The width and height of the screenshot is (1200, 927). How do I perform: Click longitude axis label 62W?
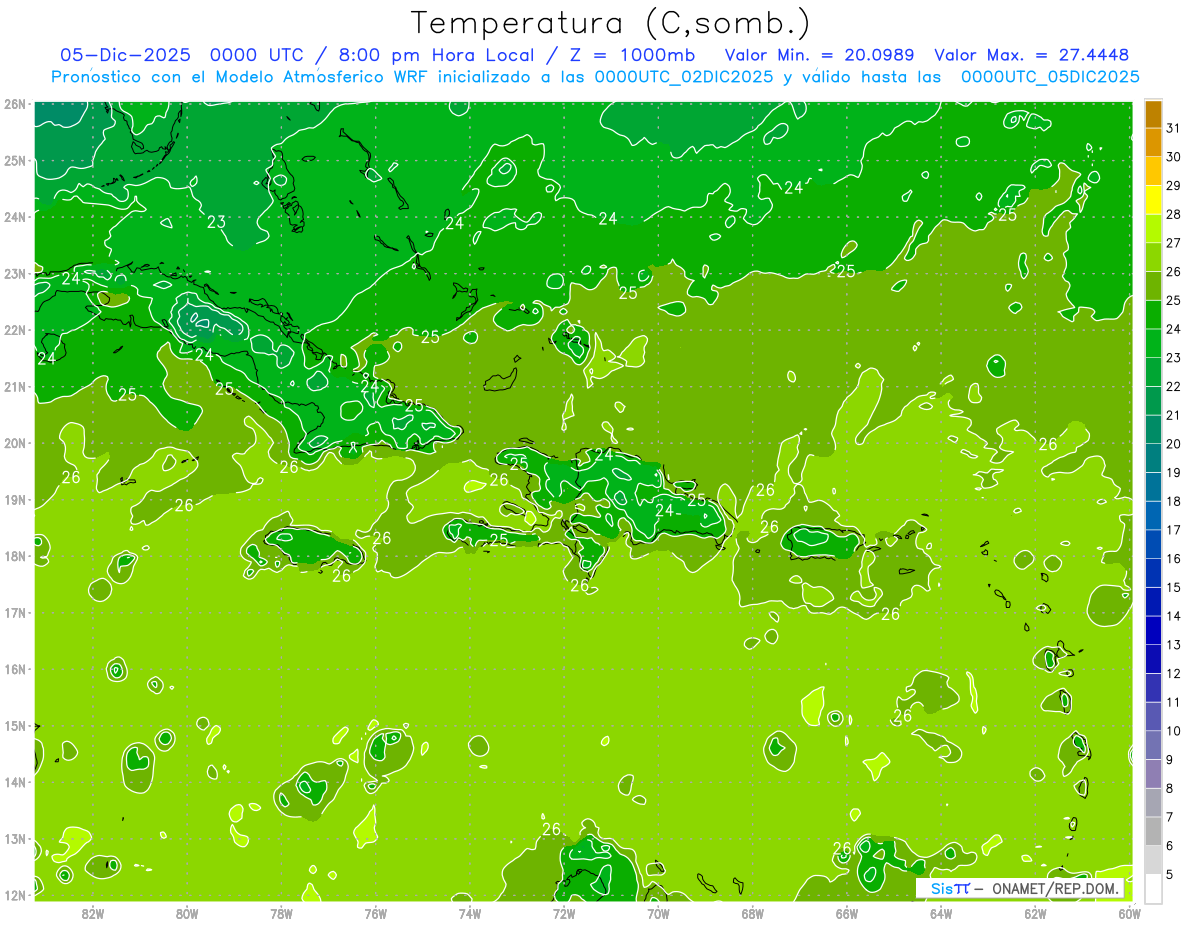click(x=1035, y=913)
